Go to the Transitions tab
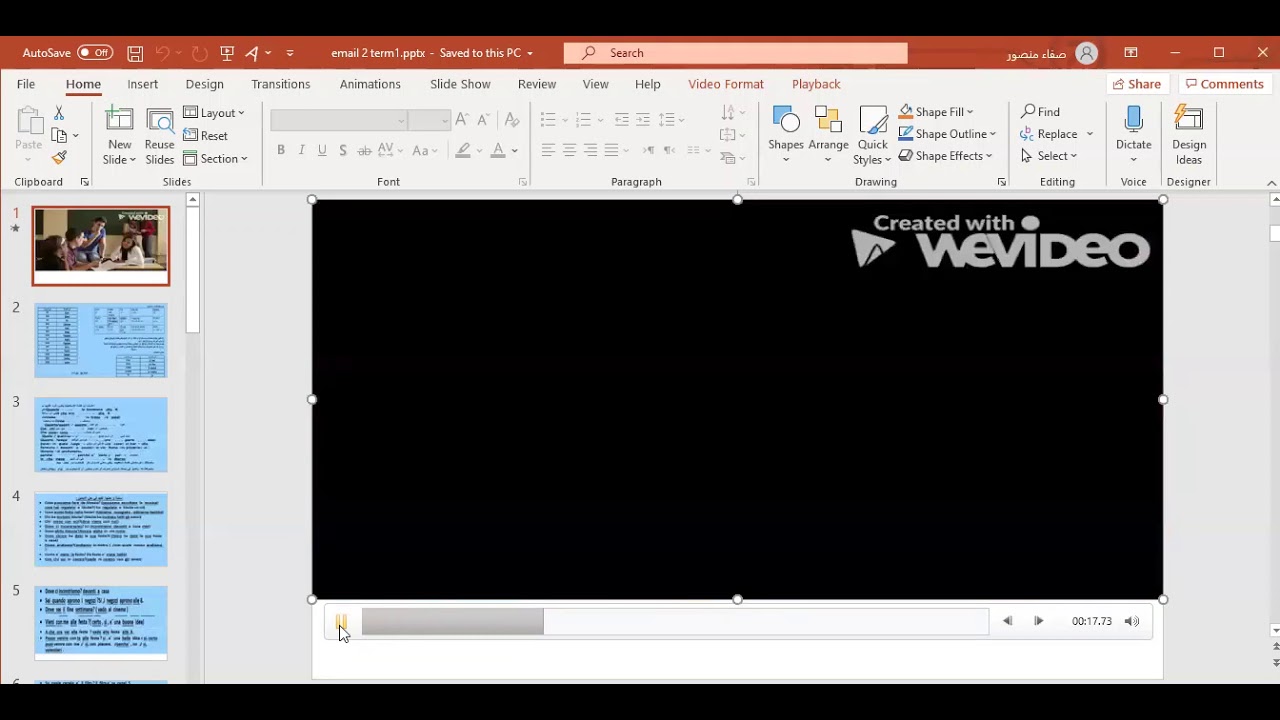This screenshot has height=720, width=1280. click(x=280, y=84)
